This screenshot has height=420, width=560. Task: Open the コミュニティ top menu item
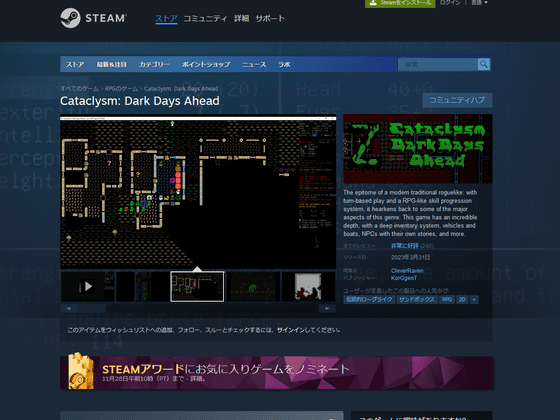pyautogui.click(x=205, y=19)
